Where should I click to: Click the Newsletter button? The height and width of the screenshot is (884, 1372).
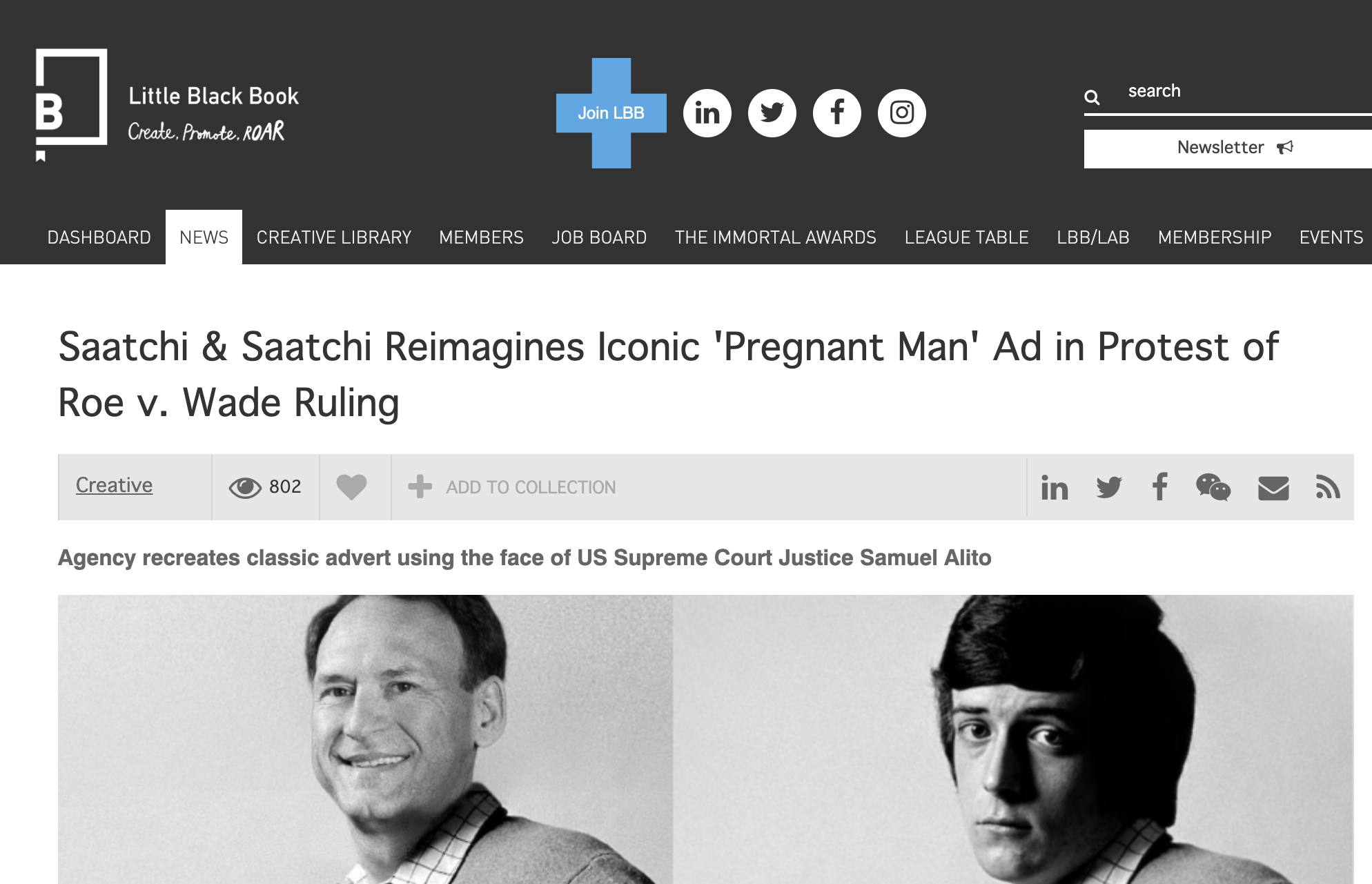click(1228, 148)
